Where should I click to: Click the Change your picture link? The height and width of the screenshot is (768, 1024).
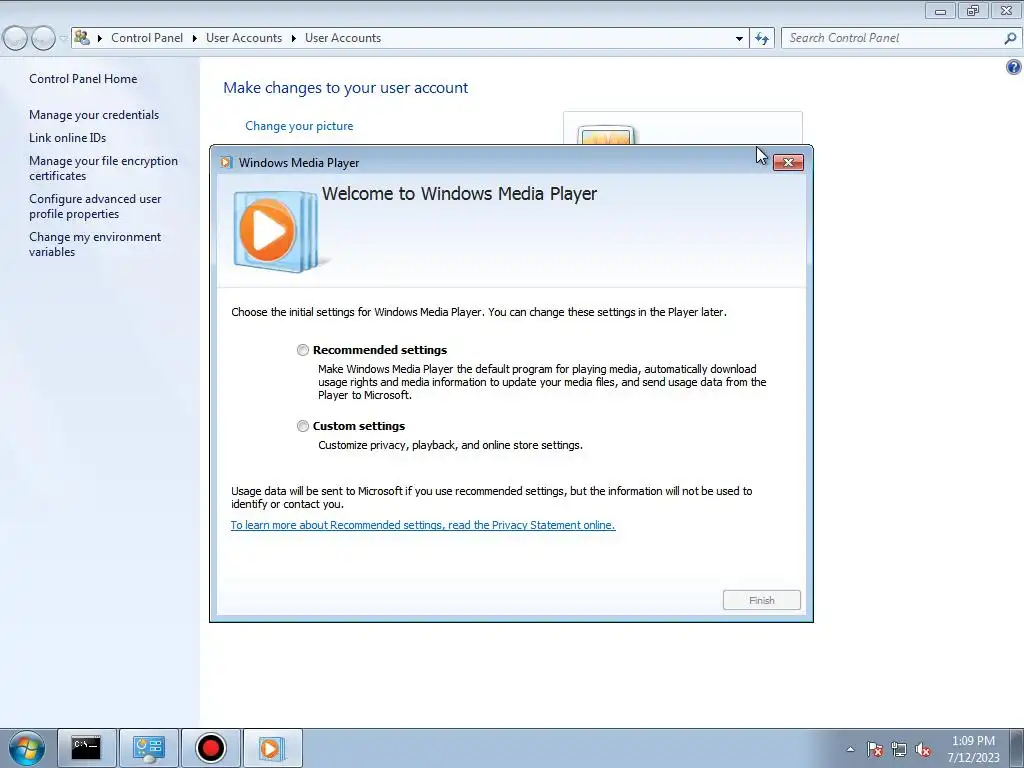point(299,126)
